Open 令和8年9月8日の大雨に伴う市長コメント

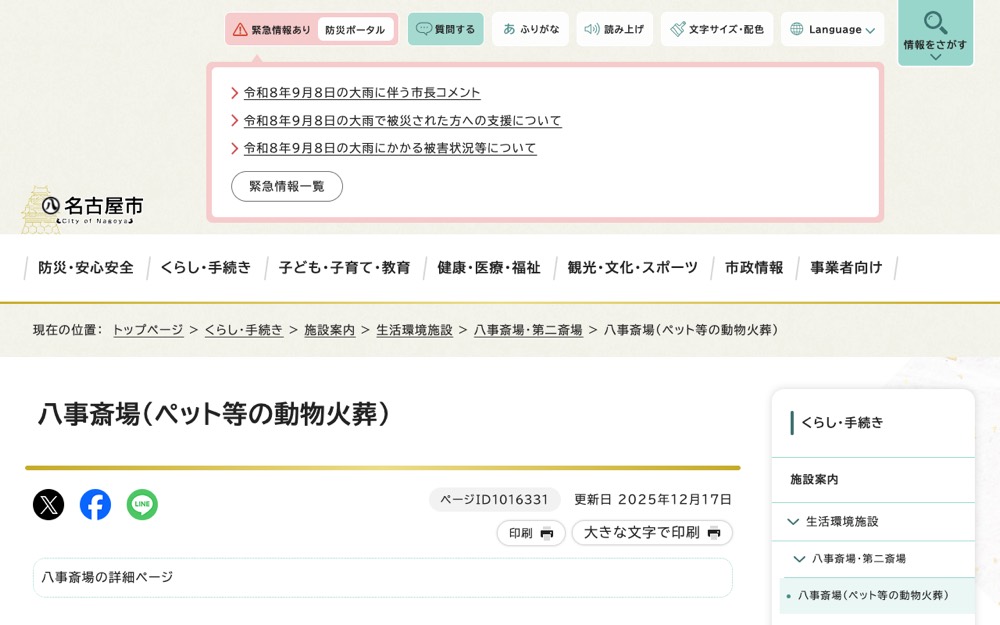(362, 92)
